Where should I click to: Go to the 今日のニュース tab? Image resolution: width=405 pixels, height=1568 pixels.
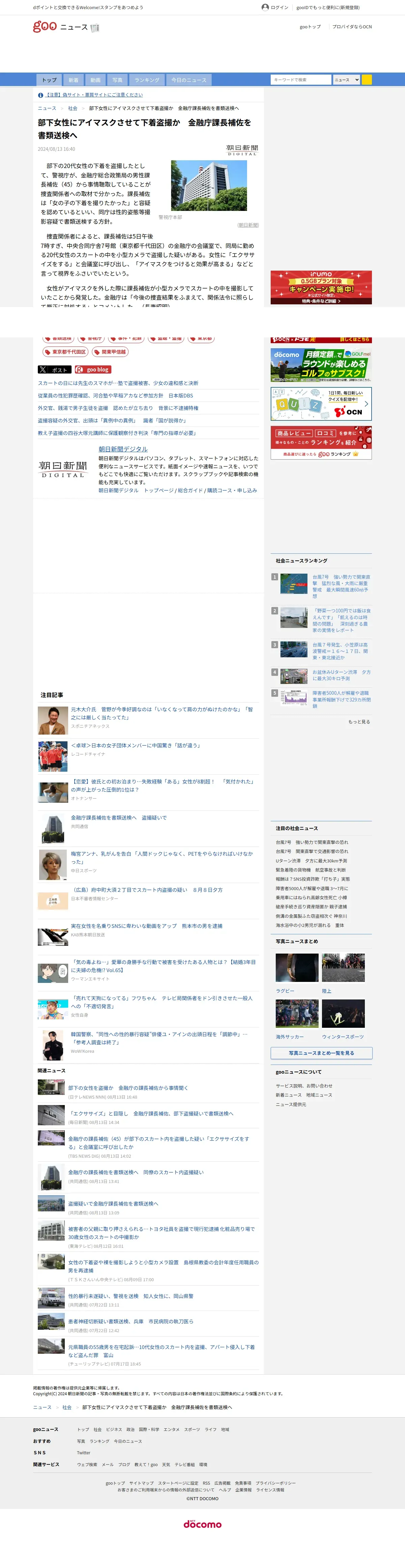[x=189, y=80]
